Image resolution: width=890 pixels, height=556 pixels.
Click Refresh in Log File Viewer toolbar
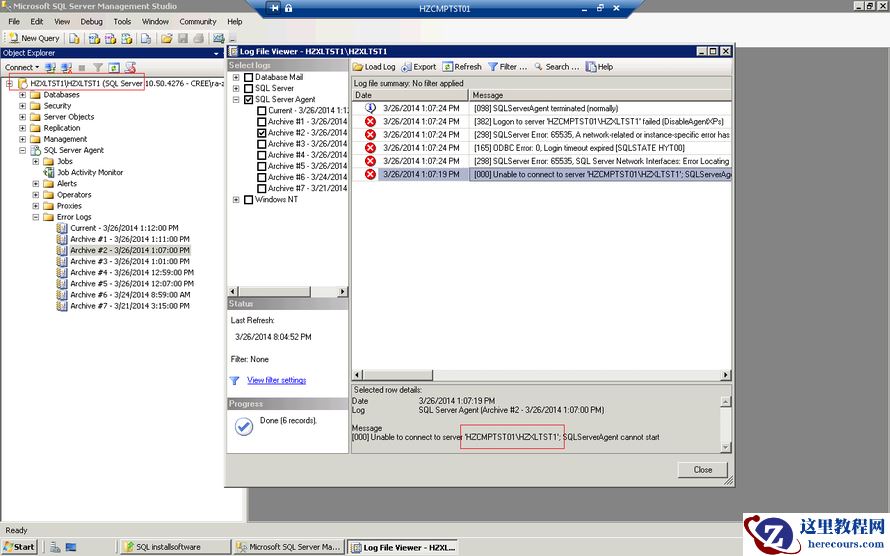point(462,67)
